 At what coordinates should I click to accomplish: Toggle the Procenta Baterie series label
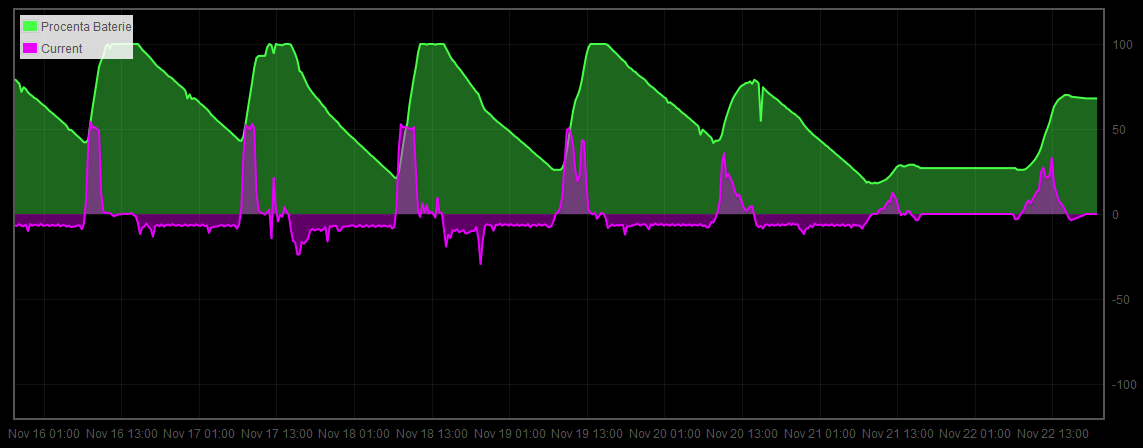pos(86,26)
